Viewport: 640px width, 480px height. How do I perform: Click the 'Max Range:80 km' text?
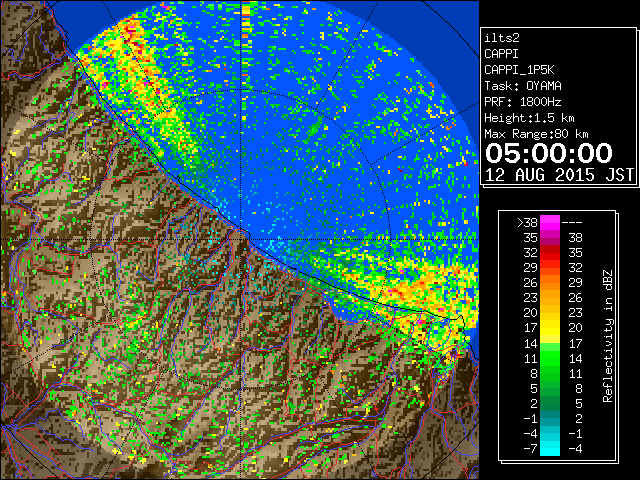click(x=536, y=134)
